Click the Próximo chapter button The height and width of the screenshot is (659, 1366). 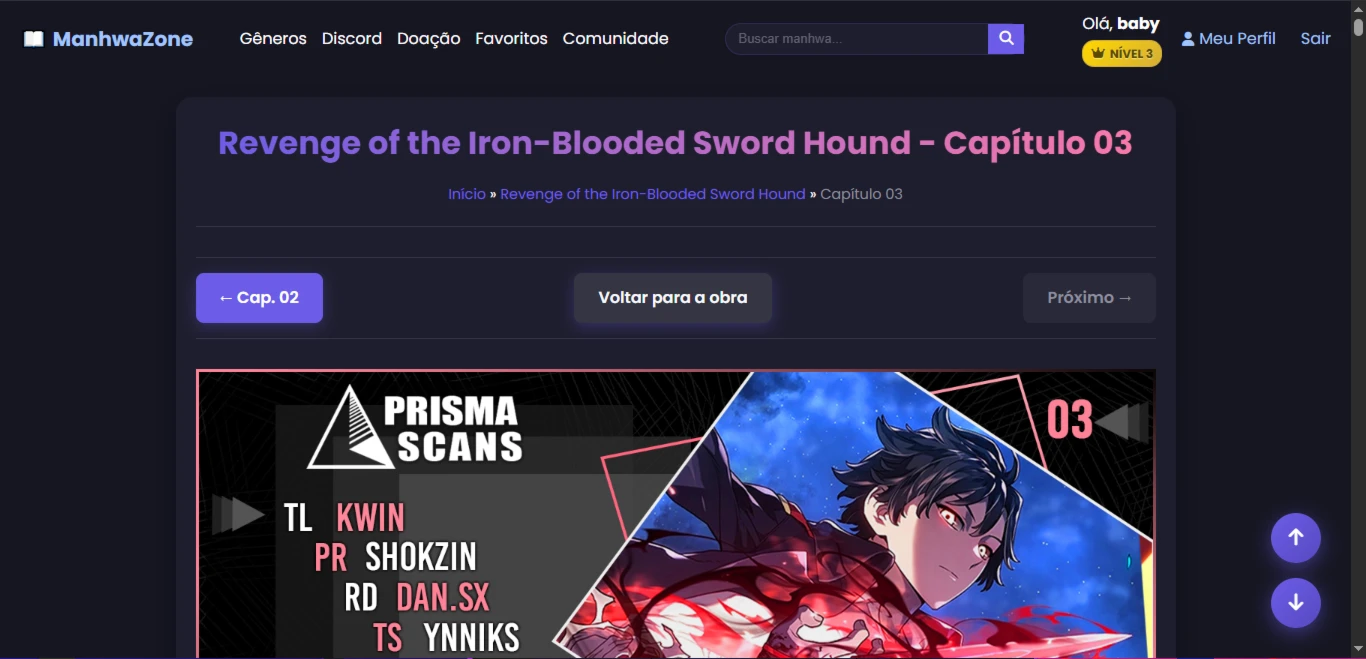pos(1089,298)
